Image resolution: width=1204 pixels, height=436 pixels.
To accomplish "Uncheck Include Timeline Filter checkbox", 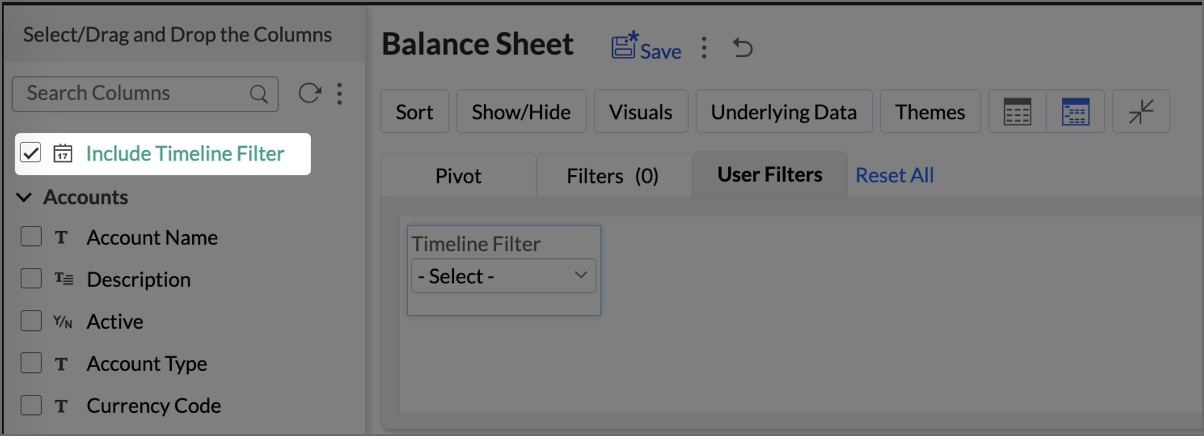I will [x=30, y=154].
